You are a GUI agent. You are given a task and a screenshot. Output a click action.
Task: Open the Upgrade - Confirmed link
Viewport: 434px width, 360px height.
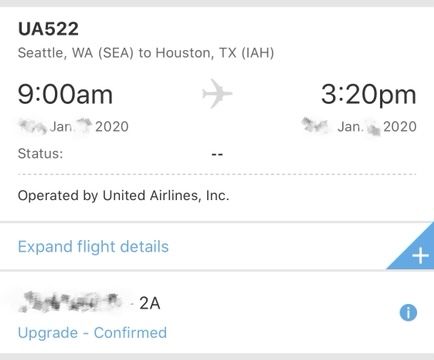point(92,333)
